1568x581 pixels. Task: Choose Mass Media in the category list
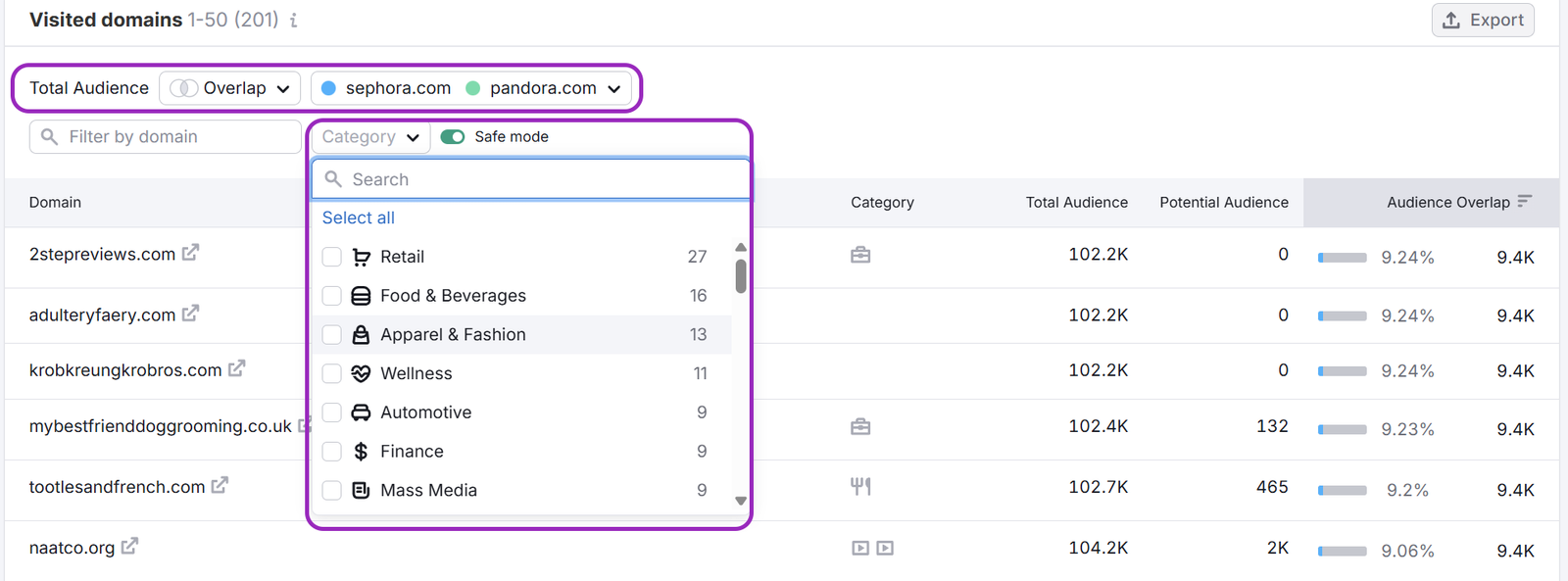click(428, 490)
